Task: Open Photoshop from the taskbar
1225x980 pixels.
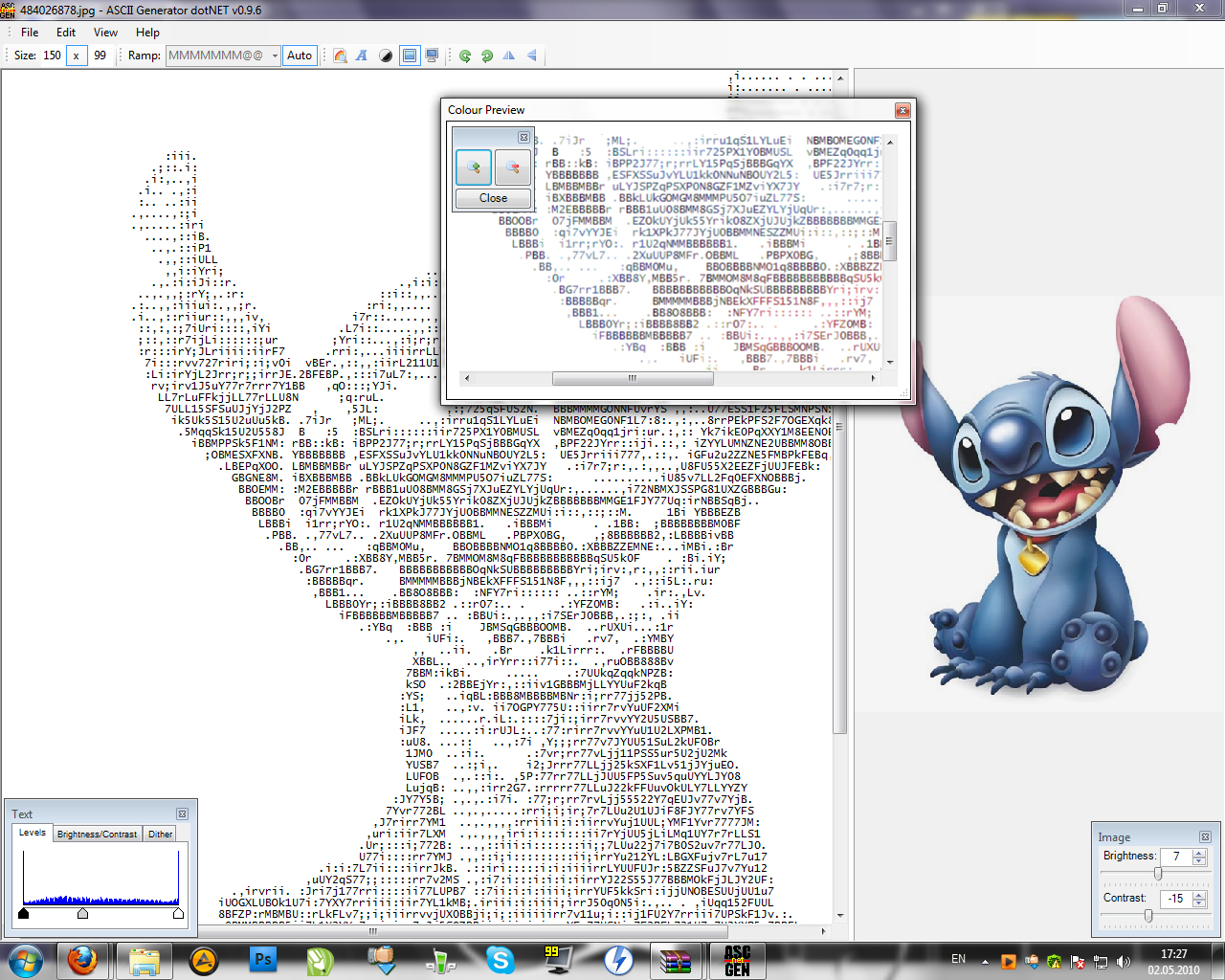Action: click(262, 960)
